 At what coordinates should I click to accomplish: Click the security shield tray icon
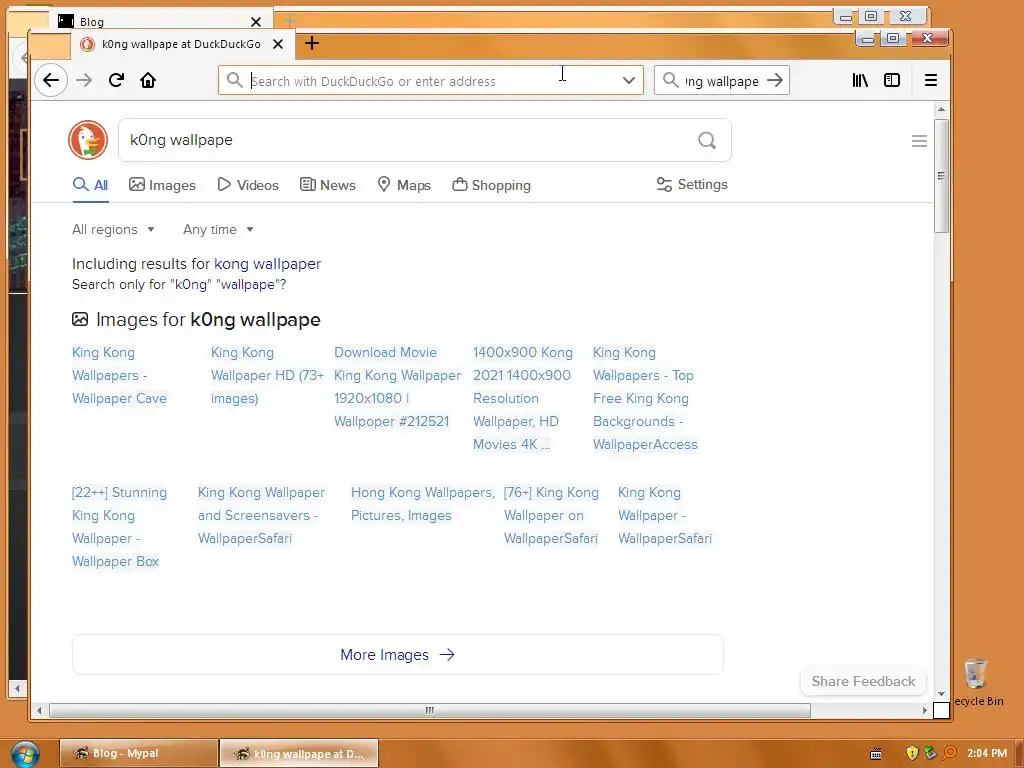pyautogui.click(x=912, y=753)
